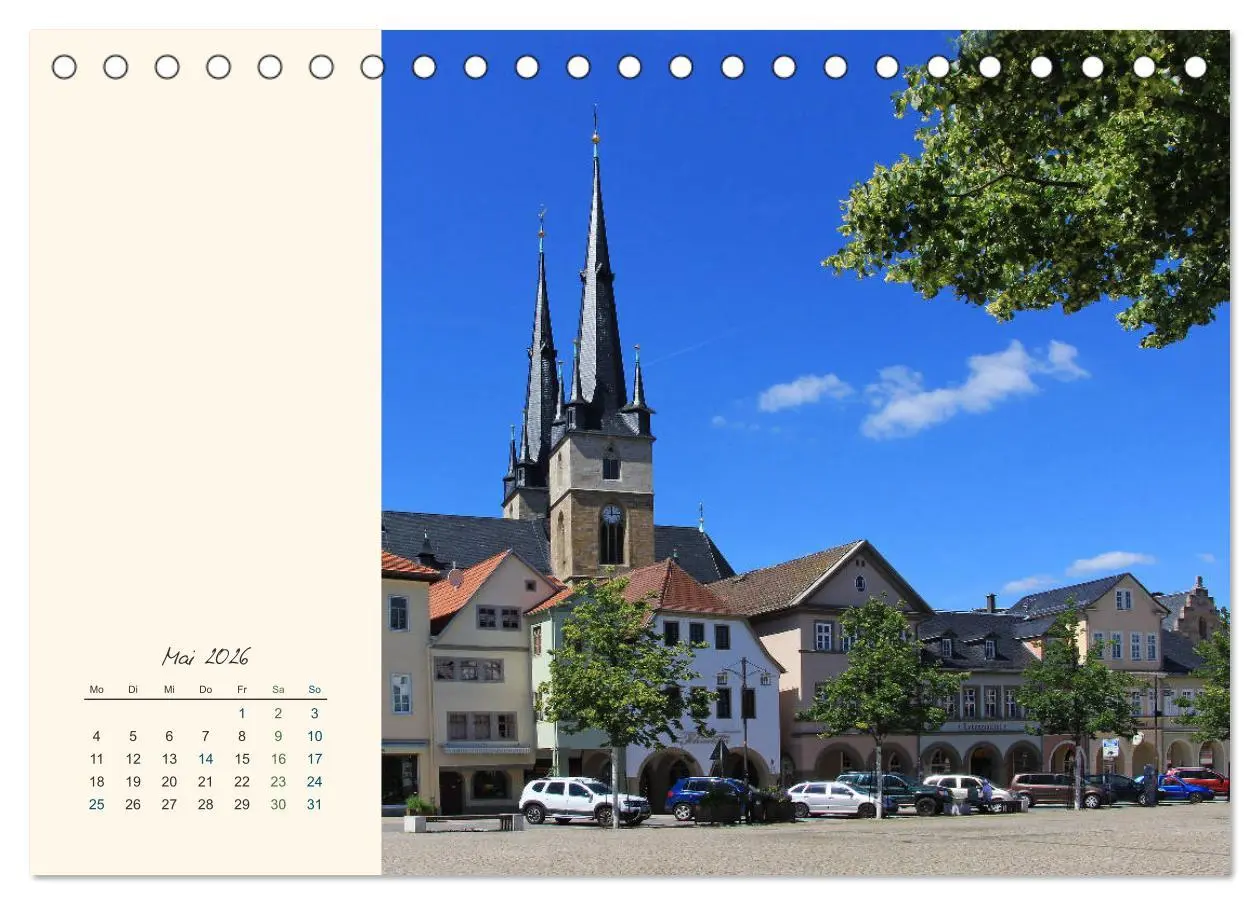The height and width of the screenshot is (905, 1260).
Task: Pick date 31 in the Sunday column
Action: (x=314, y=804)
